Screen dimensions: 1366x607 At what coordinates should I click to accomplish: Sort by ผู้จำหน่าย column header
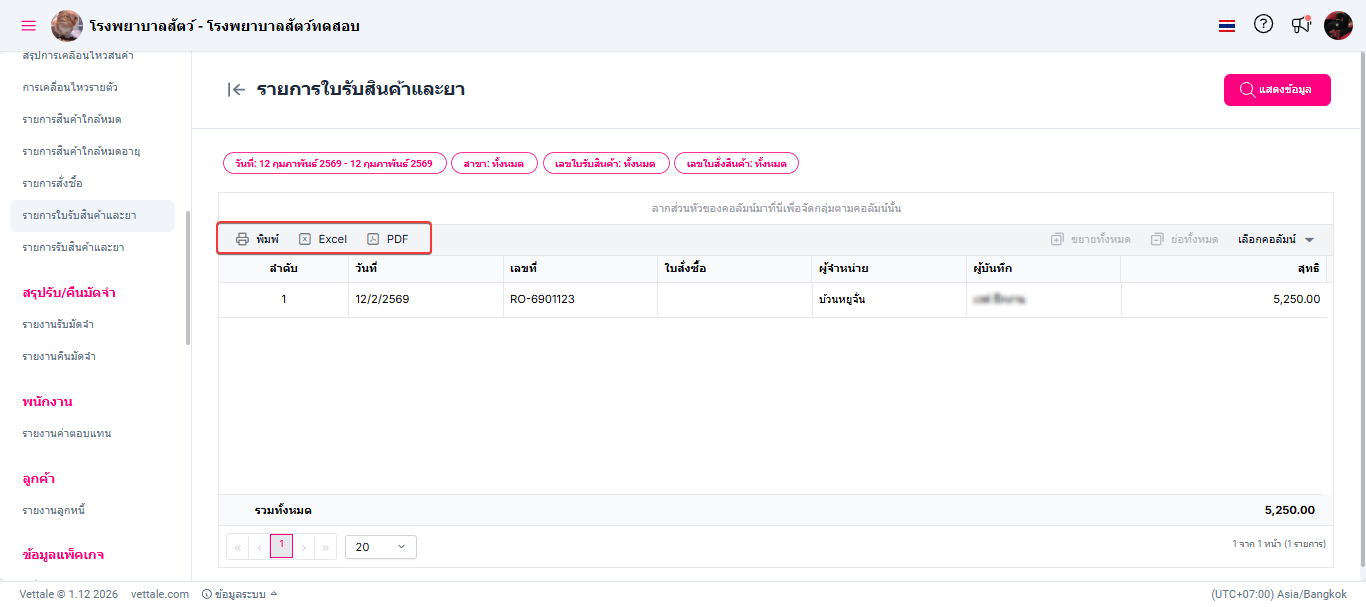pyautogui.click(x=888, y=269)
